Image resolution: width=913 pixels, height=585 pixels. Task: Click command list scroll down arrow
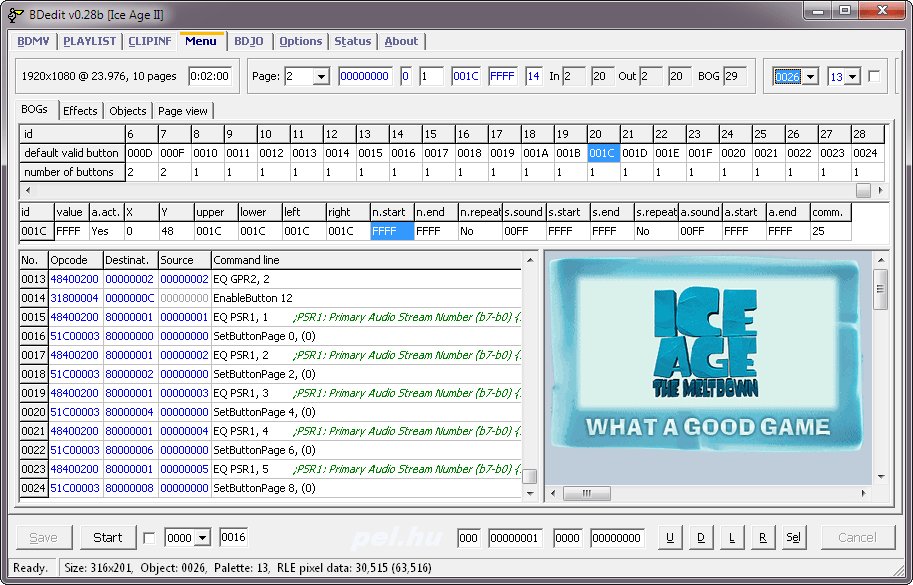pos(530,494)
